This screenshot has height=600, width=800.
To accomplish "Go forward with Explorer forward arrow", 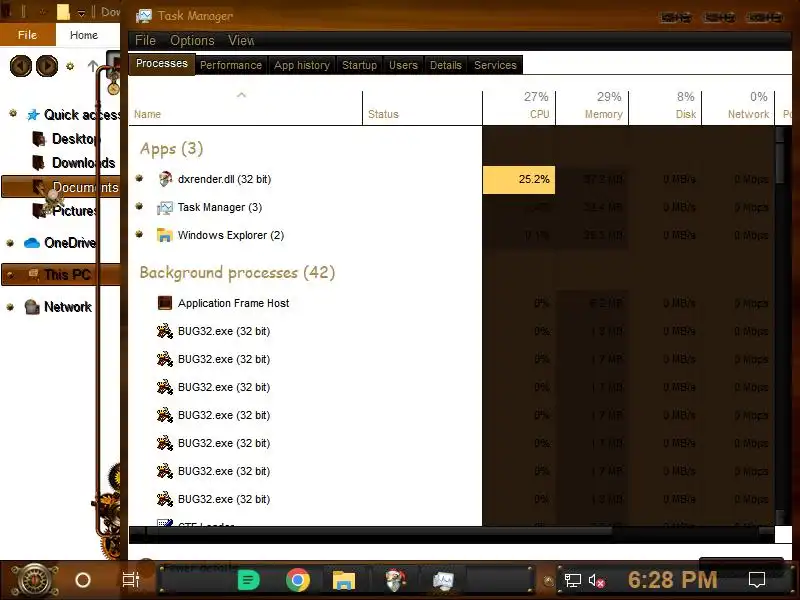I will (47, 66).
